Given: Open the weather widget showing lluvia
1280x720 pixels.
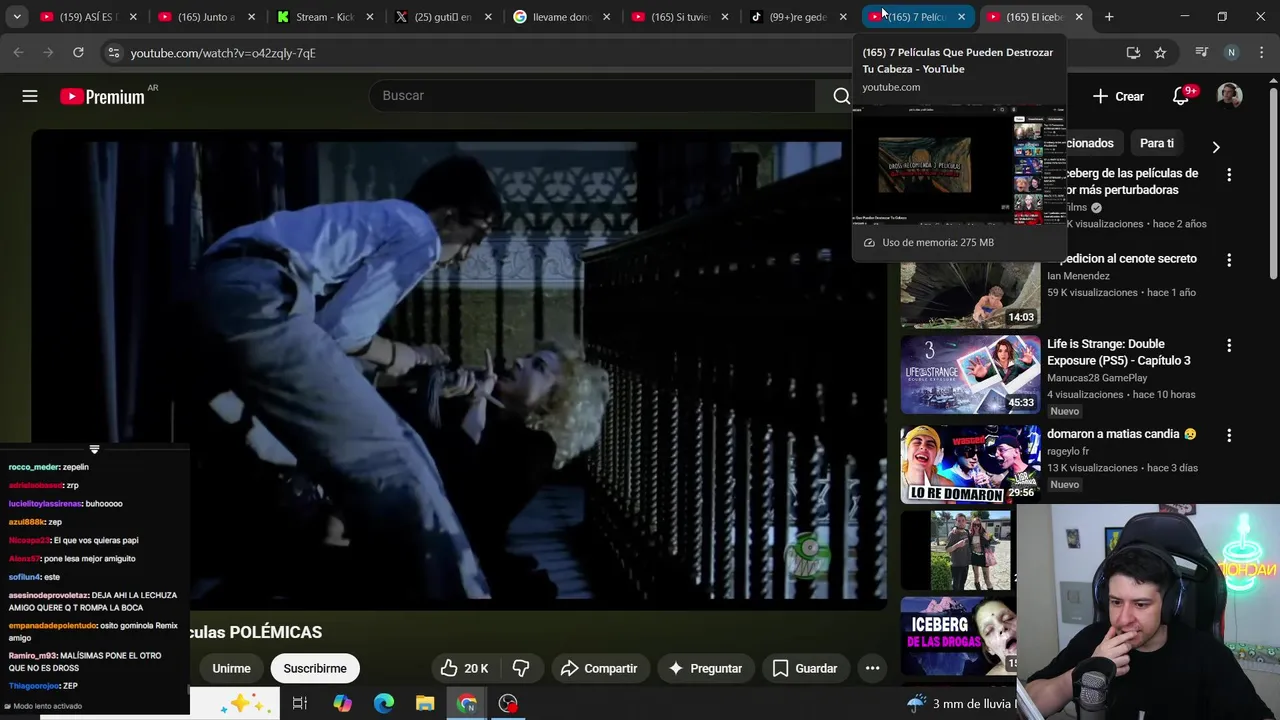Looking at the screenshot, I should tap(960, 704).
